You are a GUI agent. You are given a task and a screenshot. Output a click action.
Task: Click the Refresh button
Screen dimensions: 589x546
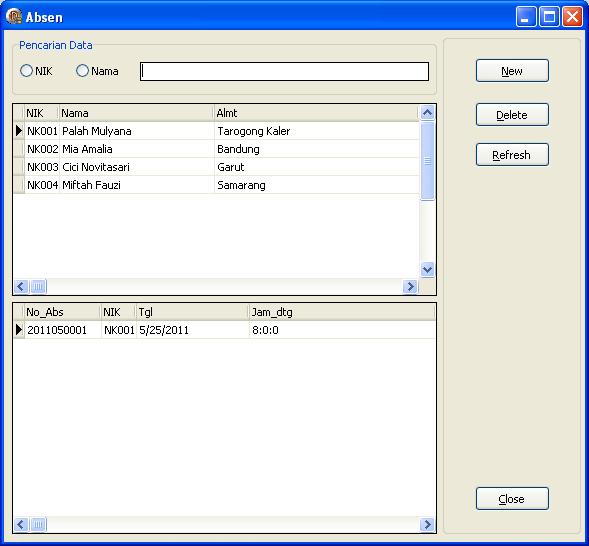pos(512,154)
